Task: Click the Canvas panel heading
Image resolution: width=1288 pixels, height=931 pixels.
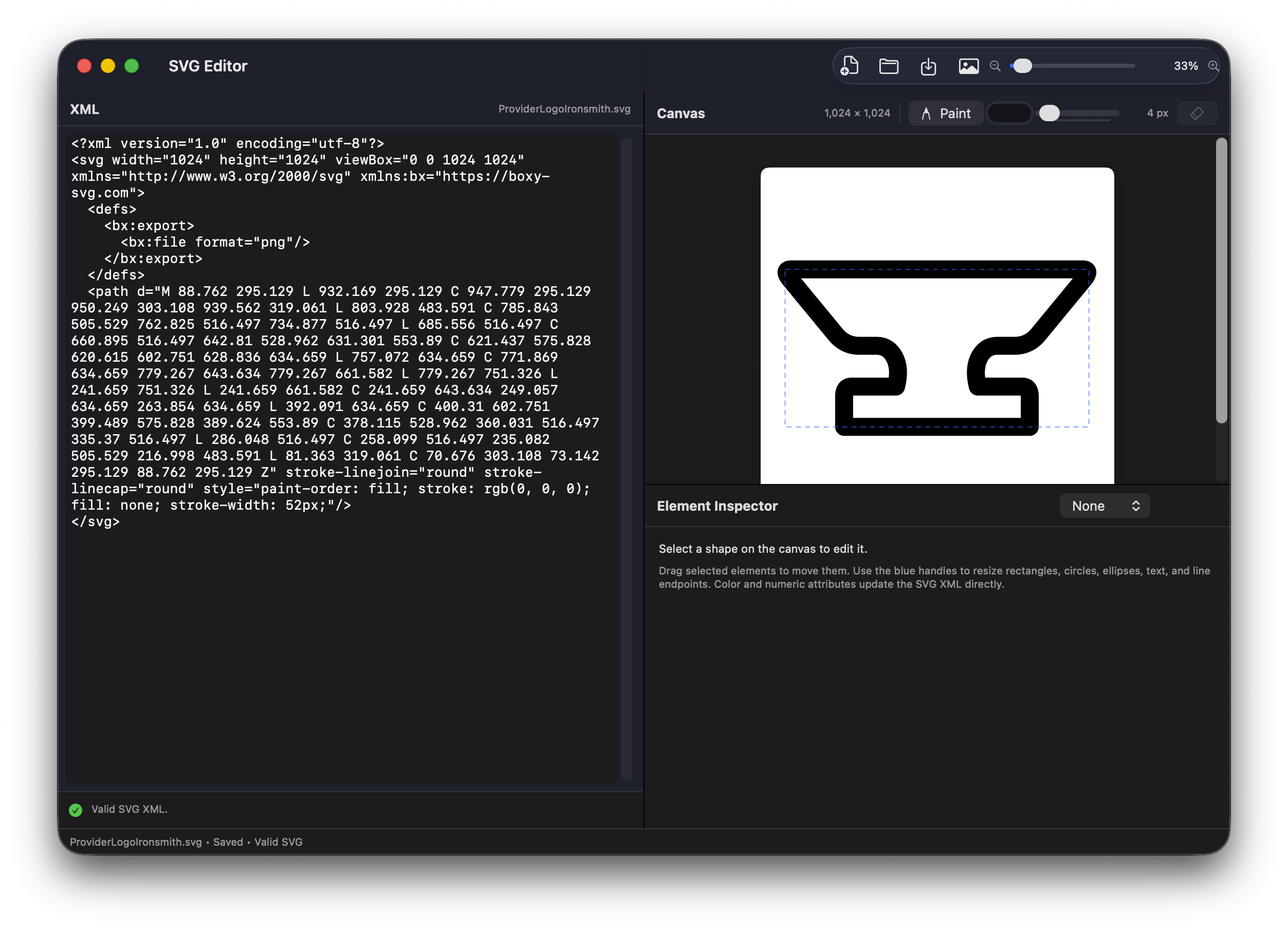Action: [x=680, y=114]
